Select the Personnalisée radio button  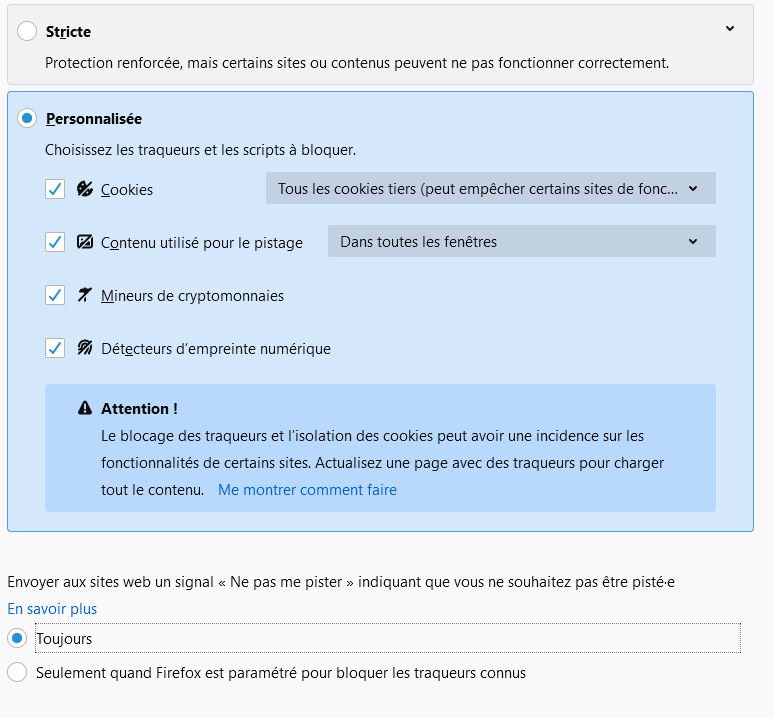click(27, 119)
